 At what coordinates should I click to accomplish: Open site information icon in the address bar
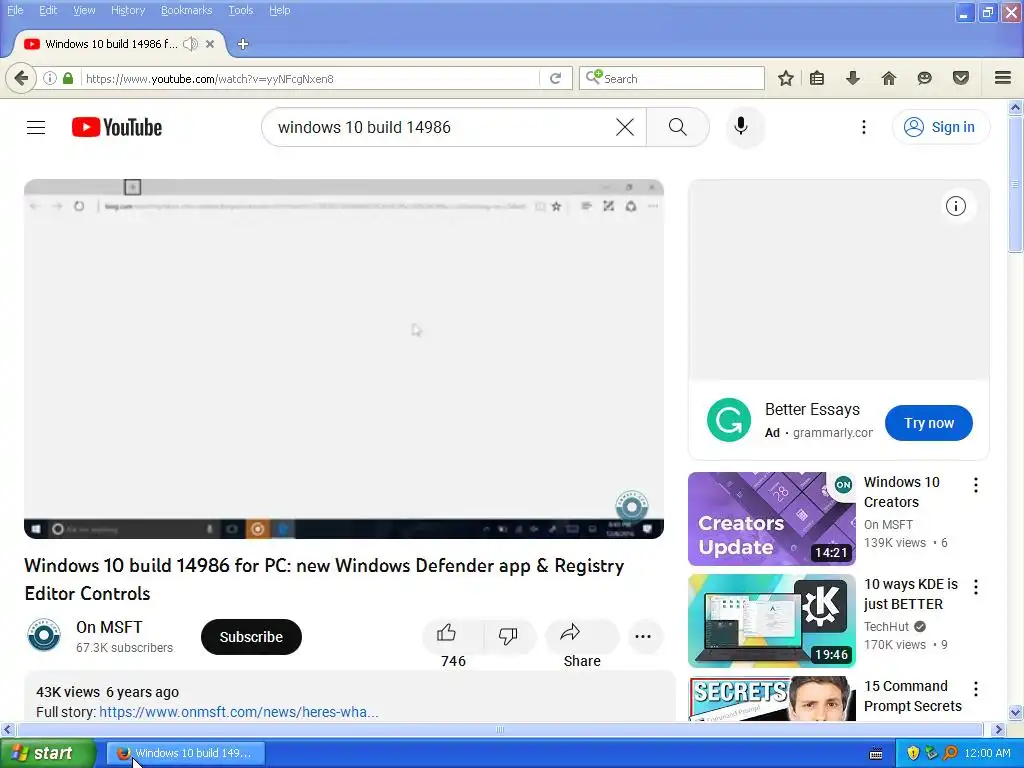point(50,78)
